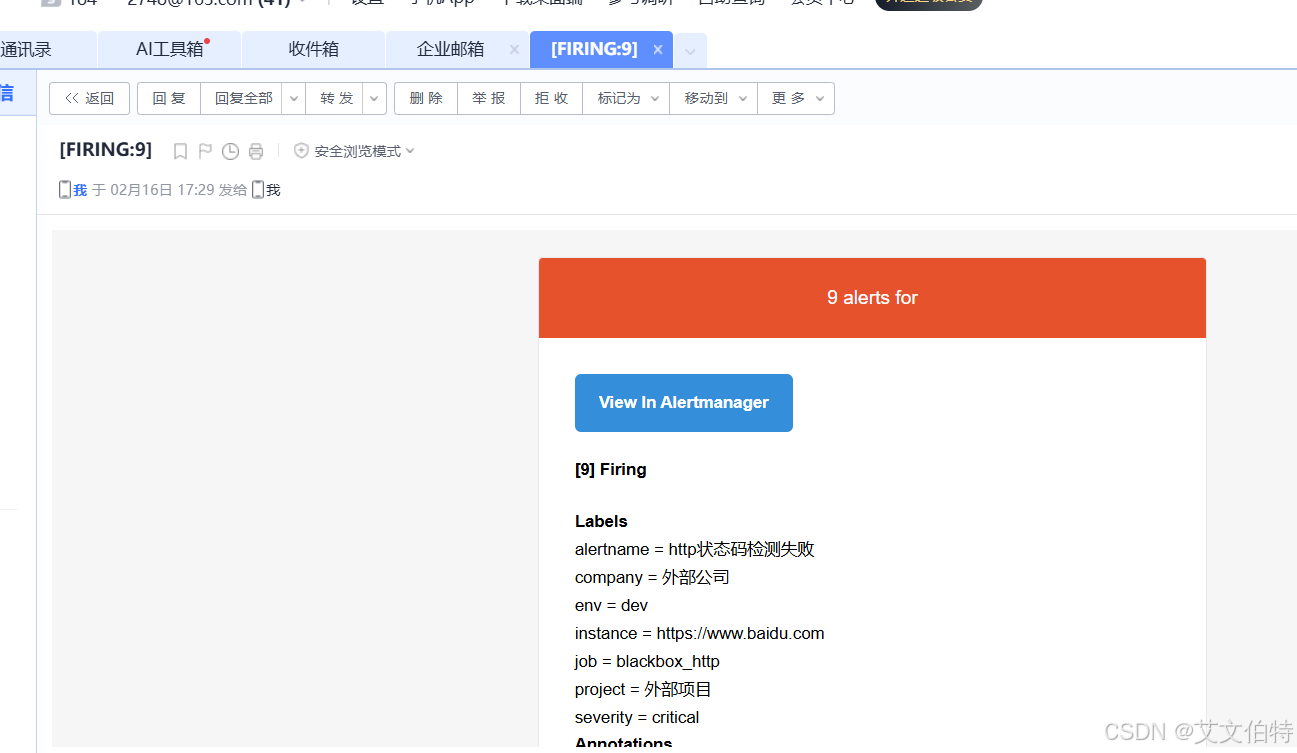Click the 转发 forward button
This screenshot has width=1297, height=753.
[336, 98]
